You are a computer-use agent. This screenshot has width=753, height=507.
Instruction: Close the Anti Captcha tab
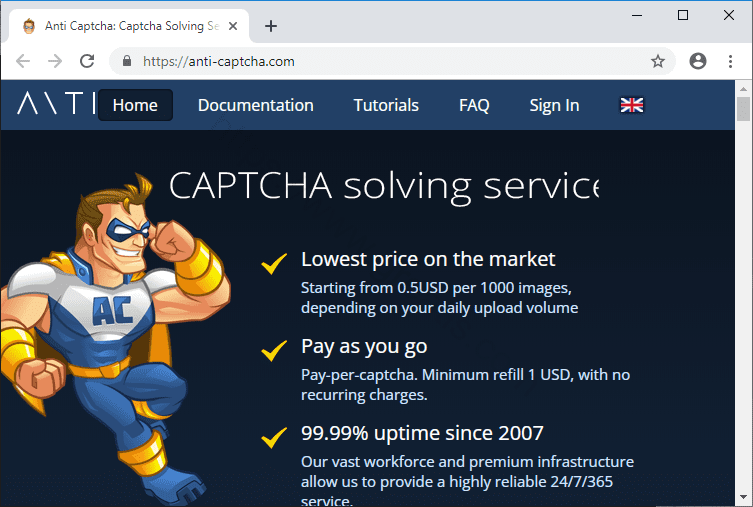pyautogui.click(x=233, y=26)
